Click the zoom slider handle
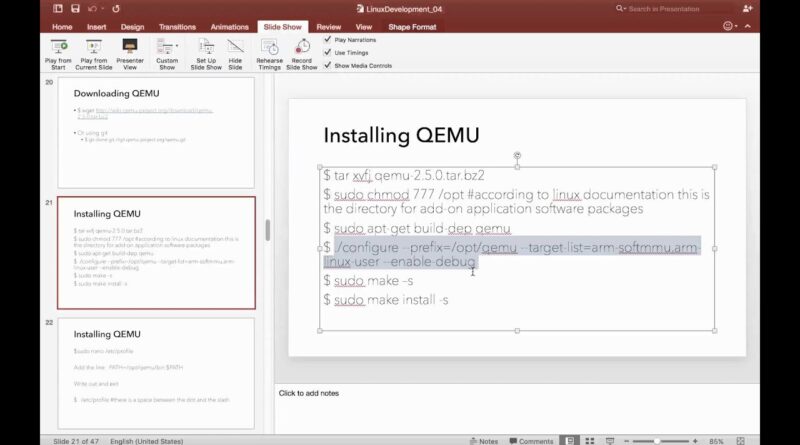Viewport: 800px width, 445px height. [657, 441]
